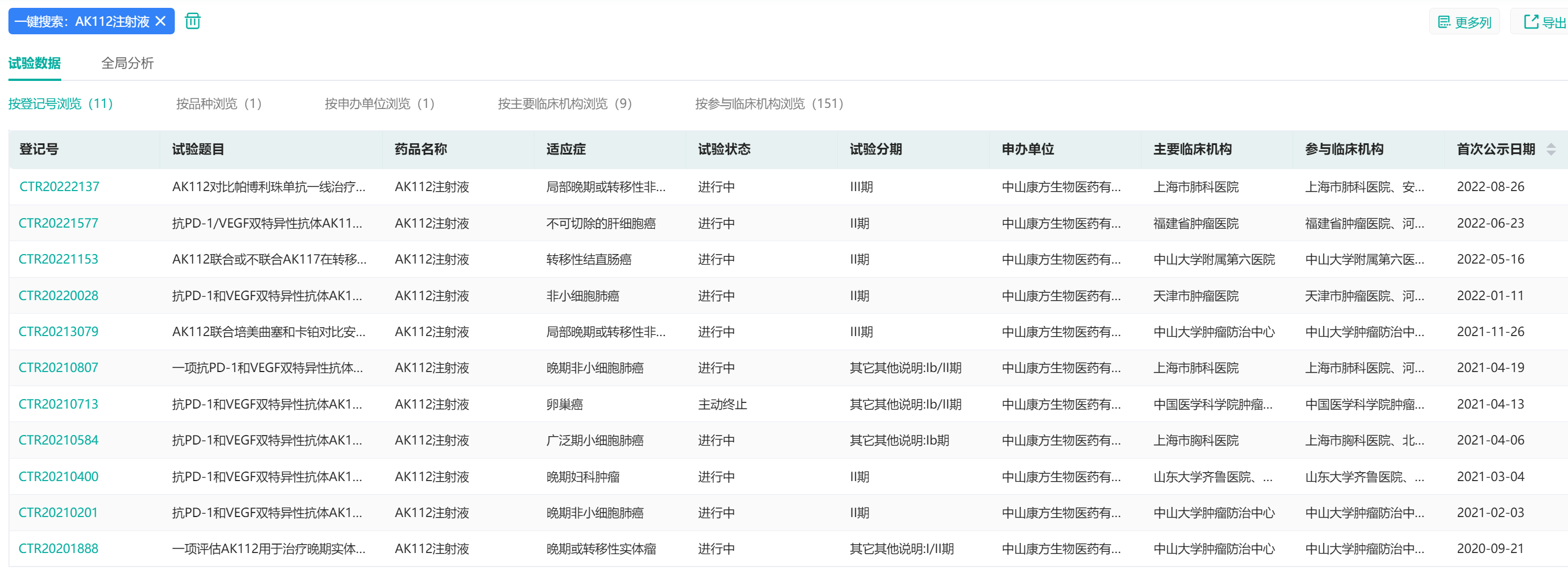Viewport: 1568px width, 580px height.
Task: Click the 药品名称 column header
Action: 420,149
